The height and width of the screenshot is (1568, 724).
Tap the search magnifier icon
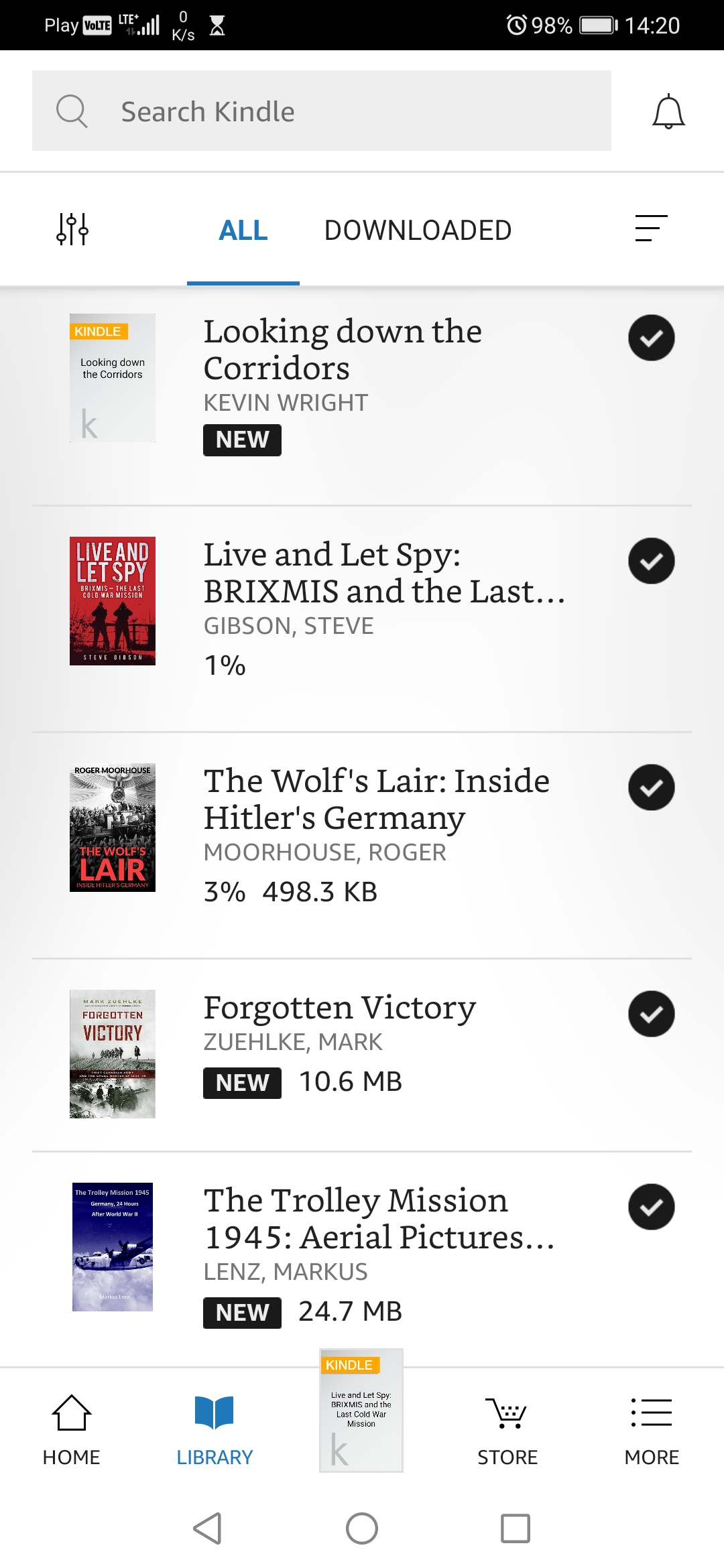(x=72, y=111)
